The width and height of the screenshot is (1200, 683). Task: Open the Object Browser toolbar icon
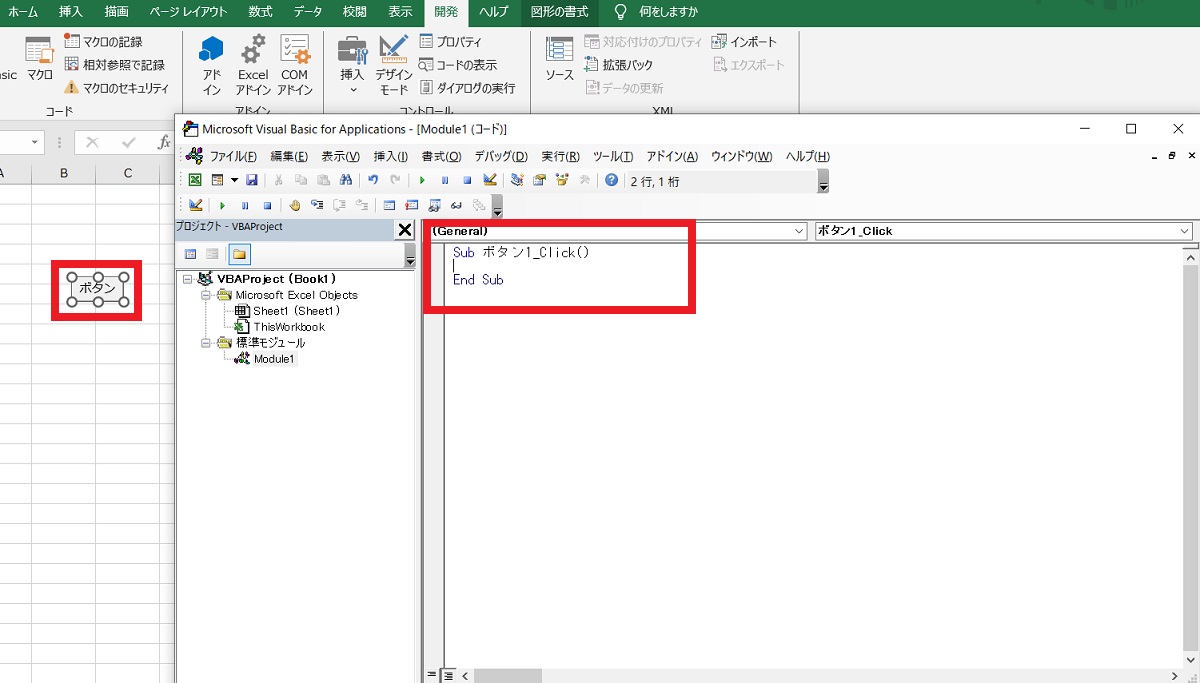(x=562, y=180)
